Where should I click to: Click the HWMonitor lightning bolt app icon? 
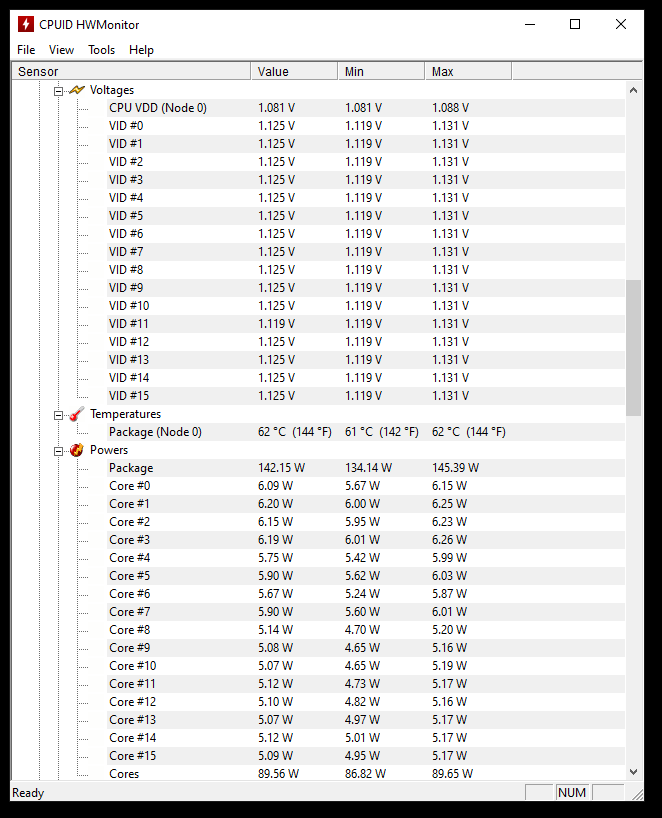(26, 24)
